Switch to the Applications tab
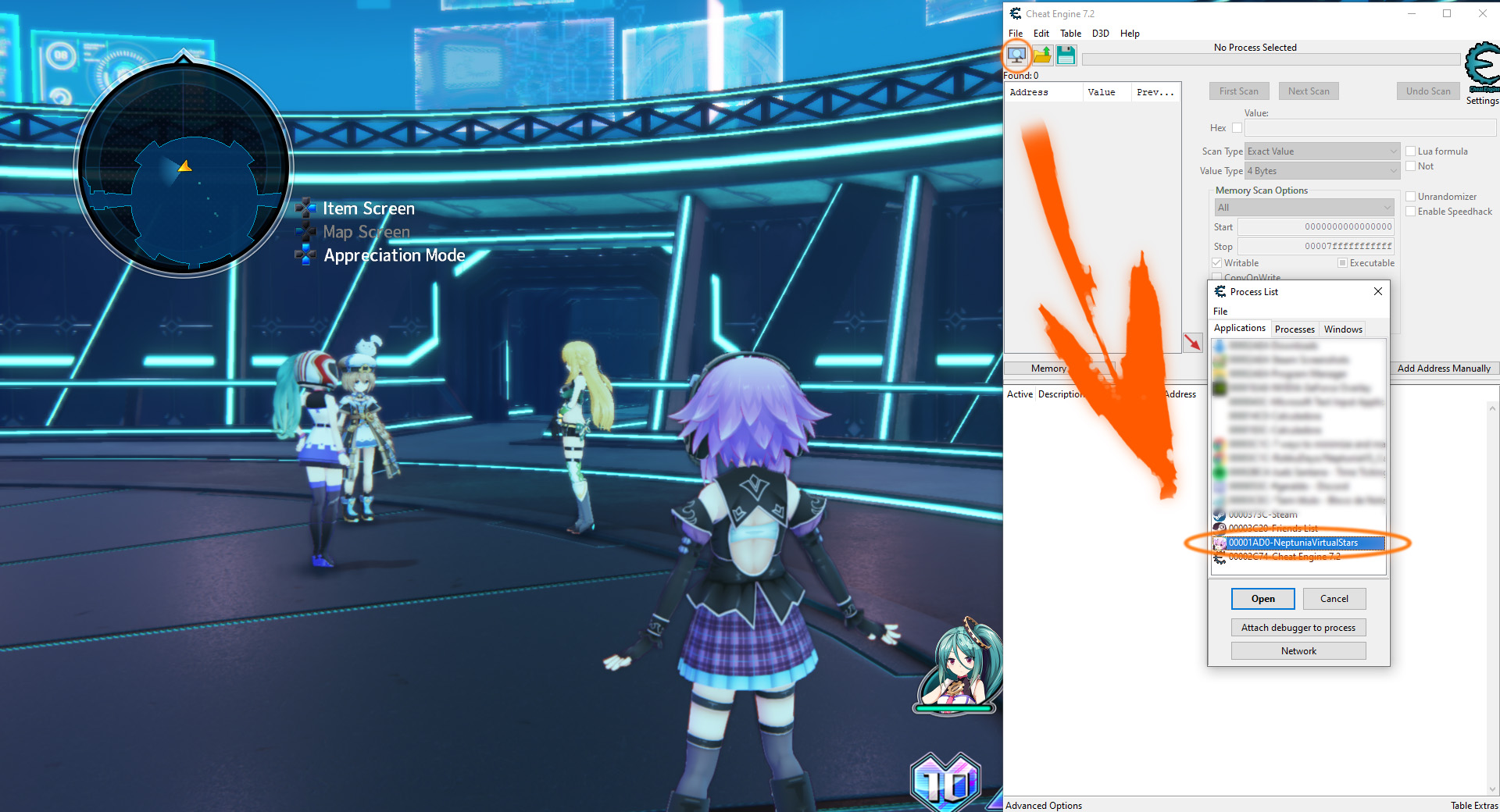The height and width of the screenshot is (812, 1500). coord(1240,328)
